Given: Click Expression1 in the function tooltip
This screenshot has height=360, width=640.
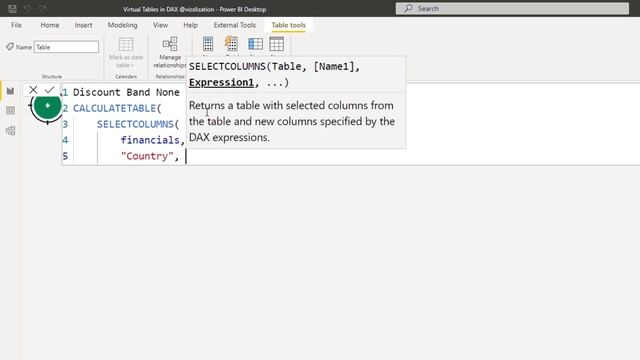Looking at the screenshot, I should pos(221,82).
